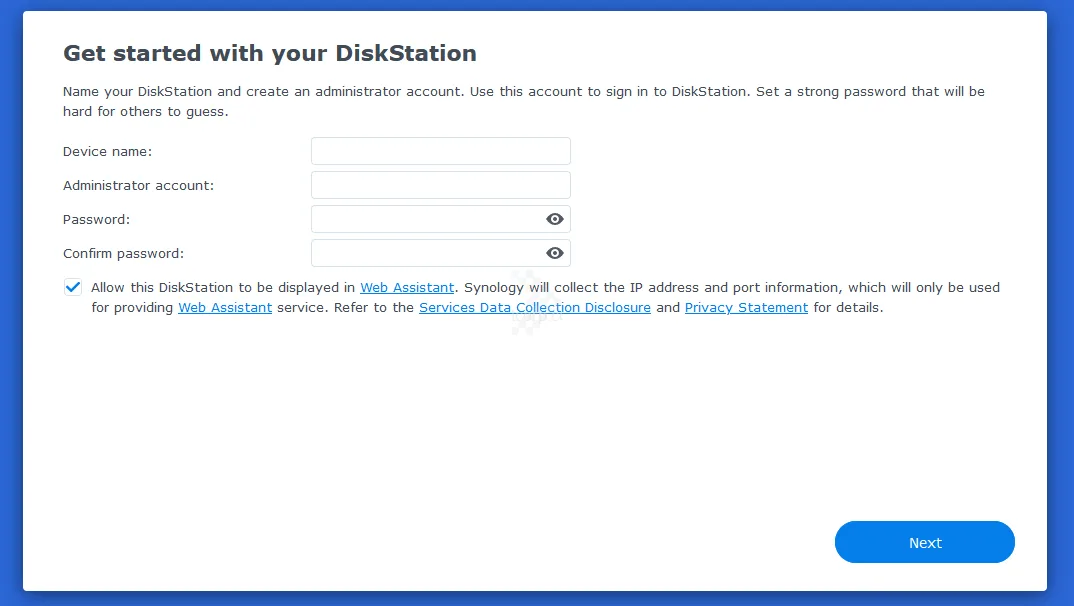Open the first Web Assistant link after 'displayed in'
Viewport: 1074px width, 606px height.
[x=407, y=287]
